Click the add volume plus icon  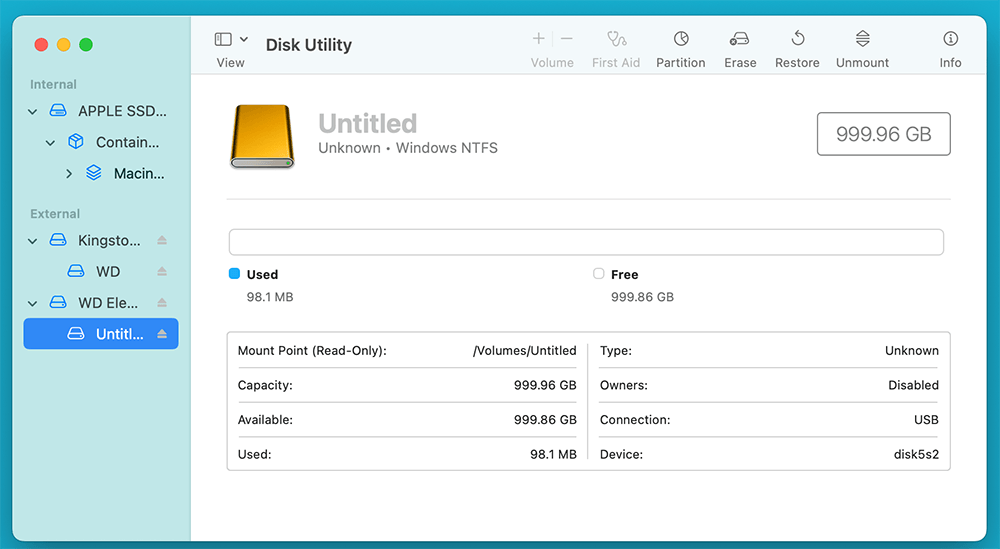click(539, 39)
